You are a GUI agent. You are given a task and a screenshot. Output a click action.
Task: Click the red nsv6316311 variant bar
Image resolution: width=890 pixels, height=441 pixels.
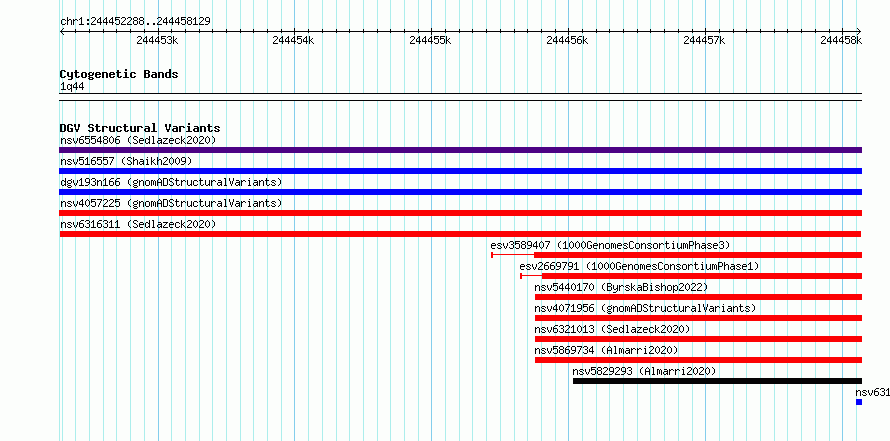pos(460,234)
